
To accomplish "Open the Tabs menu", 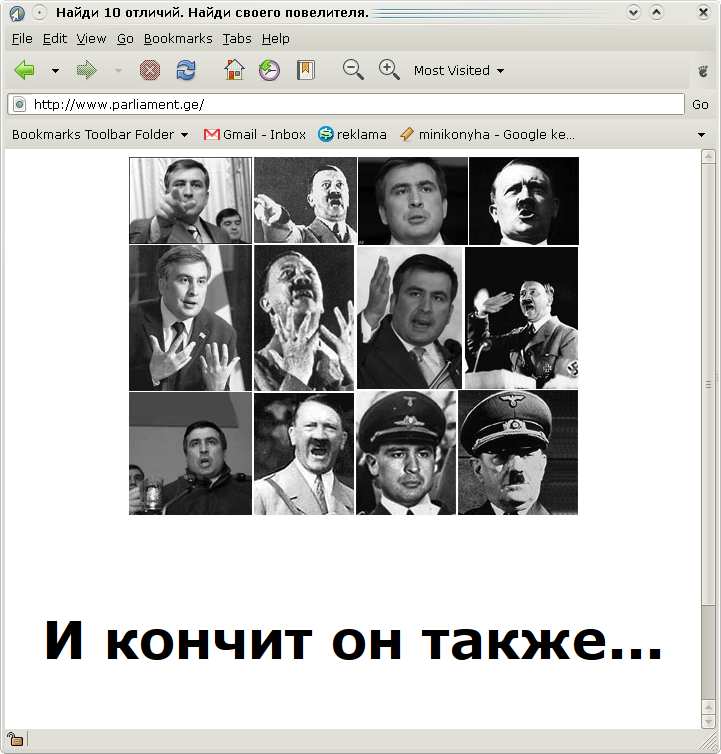I will point(237,38).
